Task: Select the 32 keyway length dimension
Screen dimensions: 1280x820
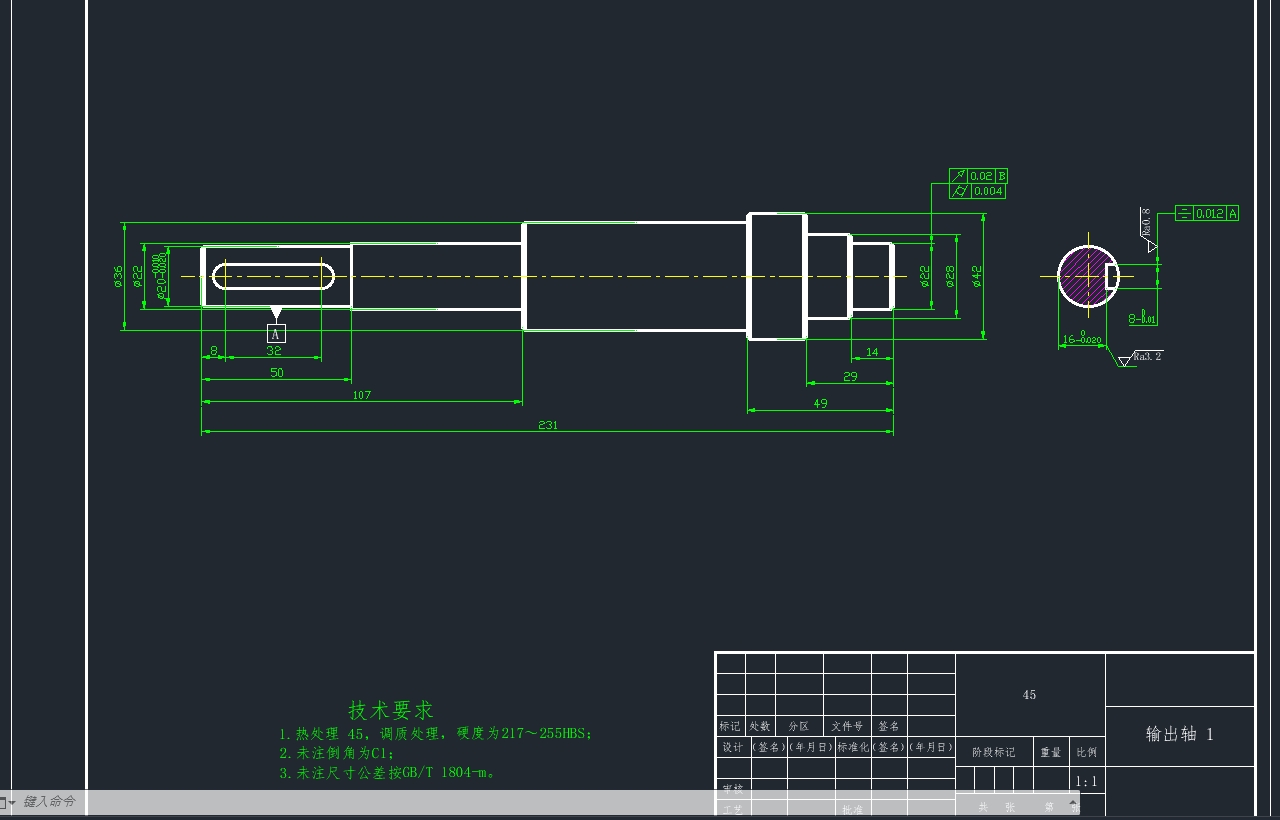Action: 274,351
